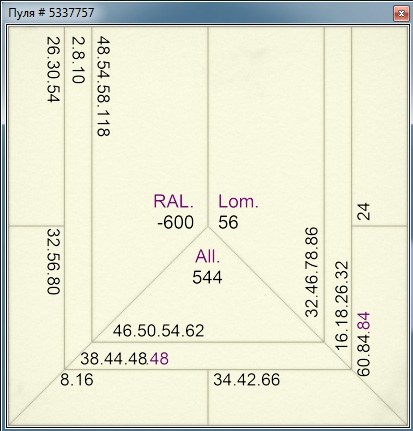Click the 32.46.78.86 vertical score entry
This screenshot has width=413, height=431.
(312, 272)
